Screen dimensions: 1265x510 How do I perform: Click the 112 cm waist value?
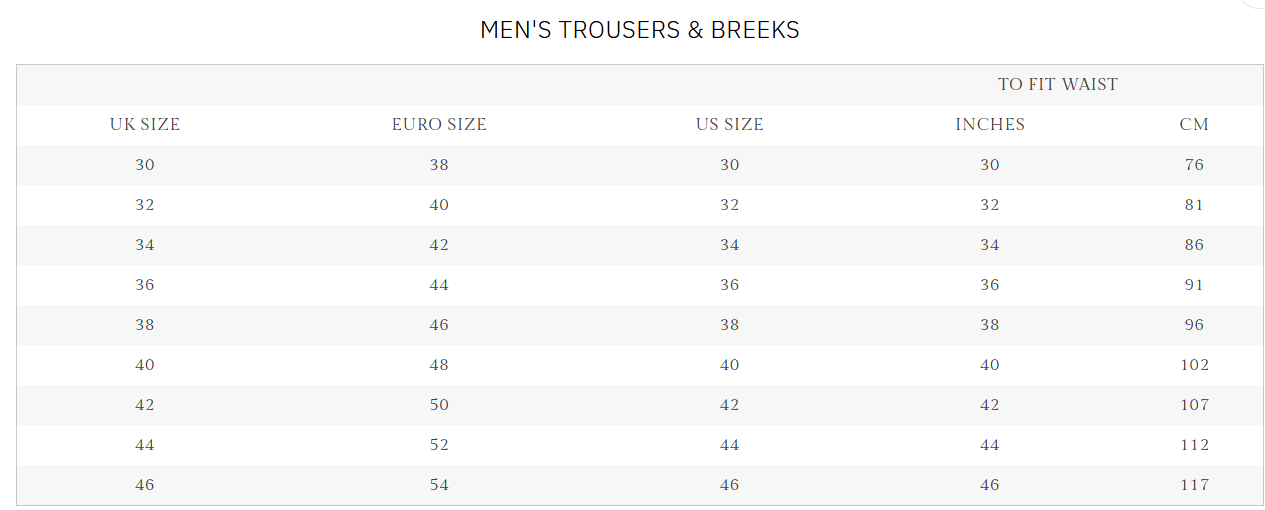1194,445
